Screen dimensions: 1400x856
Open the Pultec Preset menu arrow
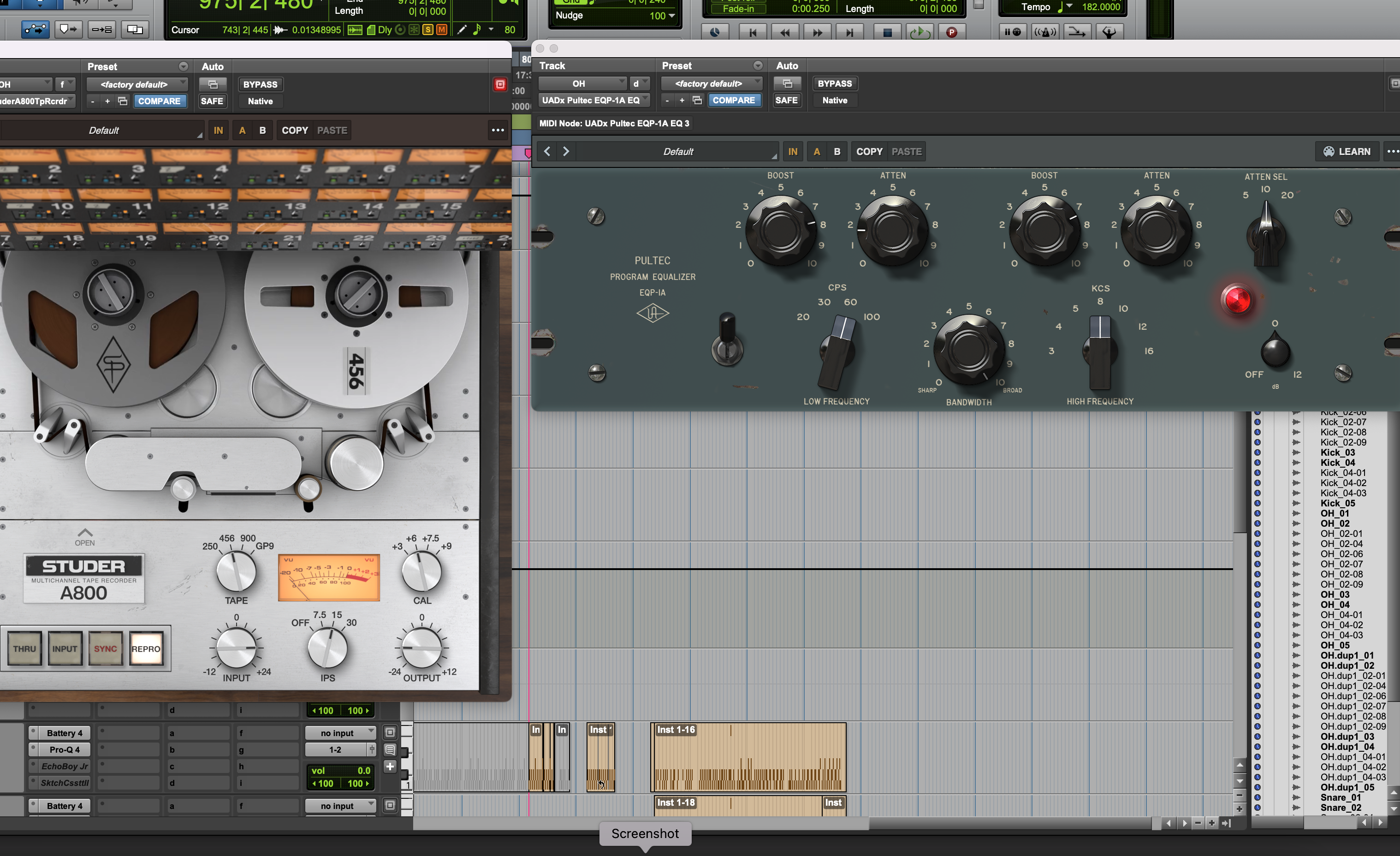(x=758, y=66)
